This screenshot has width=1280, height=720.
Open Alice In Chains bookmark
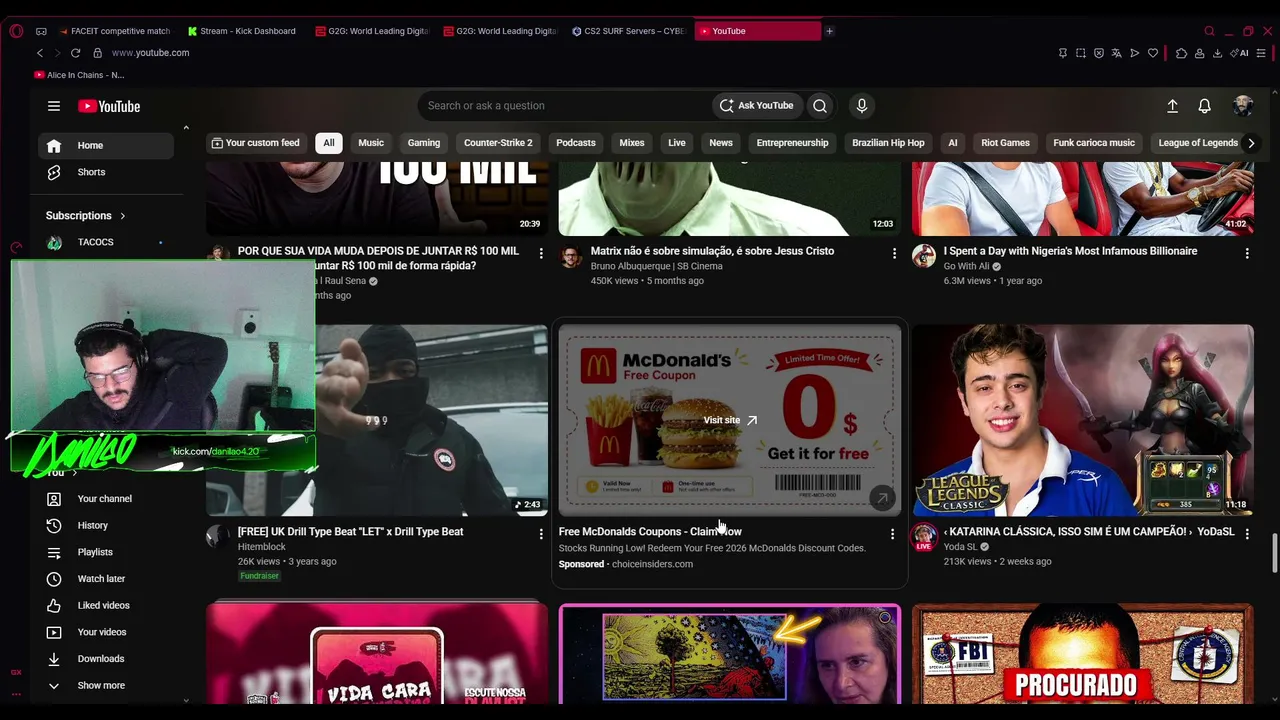pos(80,75)
